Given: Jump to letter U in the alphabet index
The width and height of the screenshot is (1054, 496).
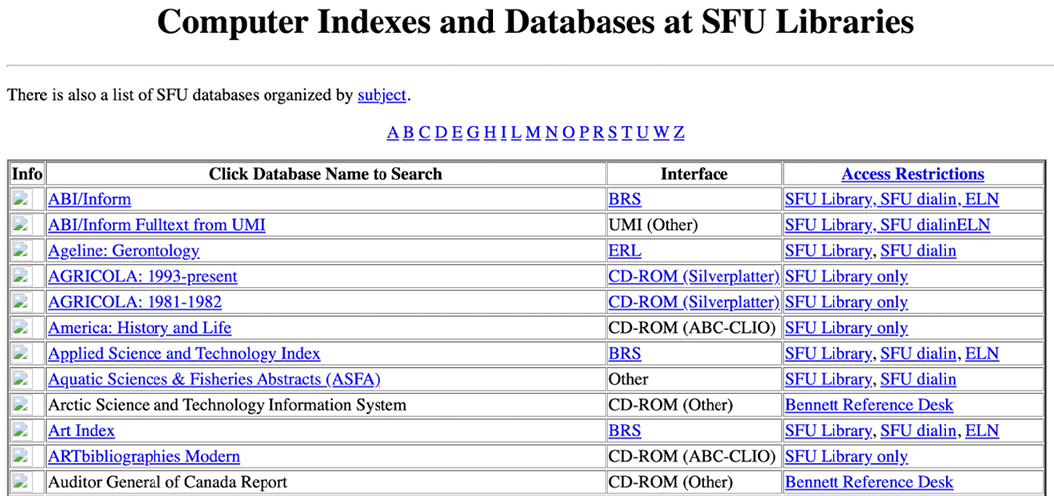Looking at the screenshot, I should [643, 132].
